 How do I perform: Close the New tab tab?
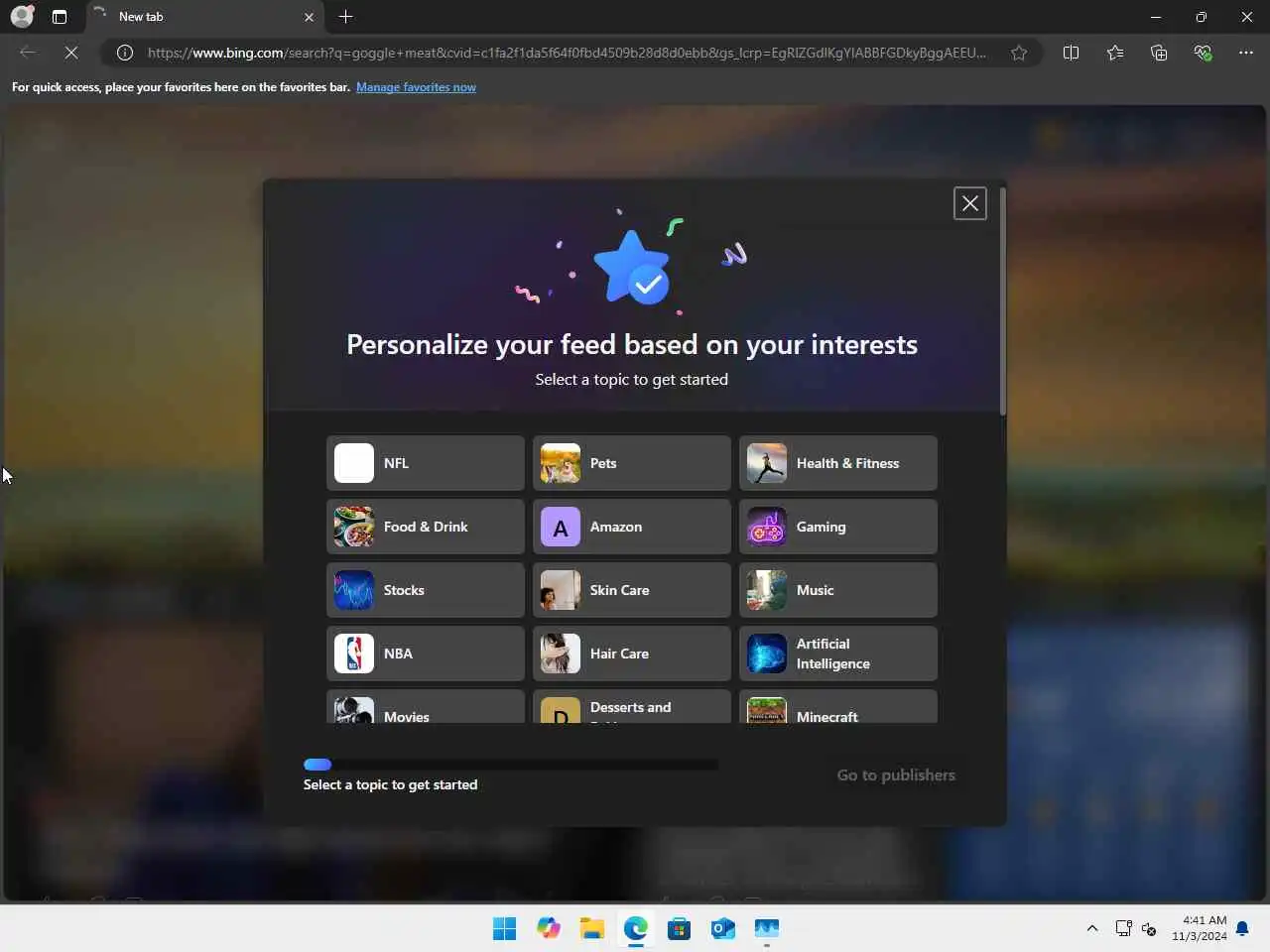tap(309, 17)
